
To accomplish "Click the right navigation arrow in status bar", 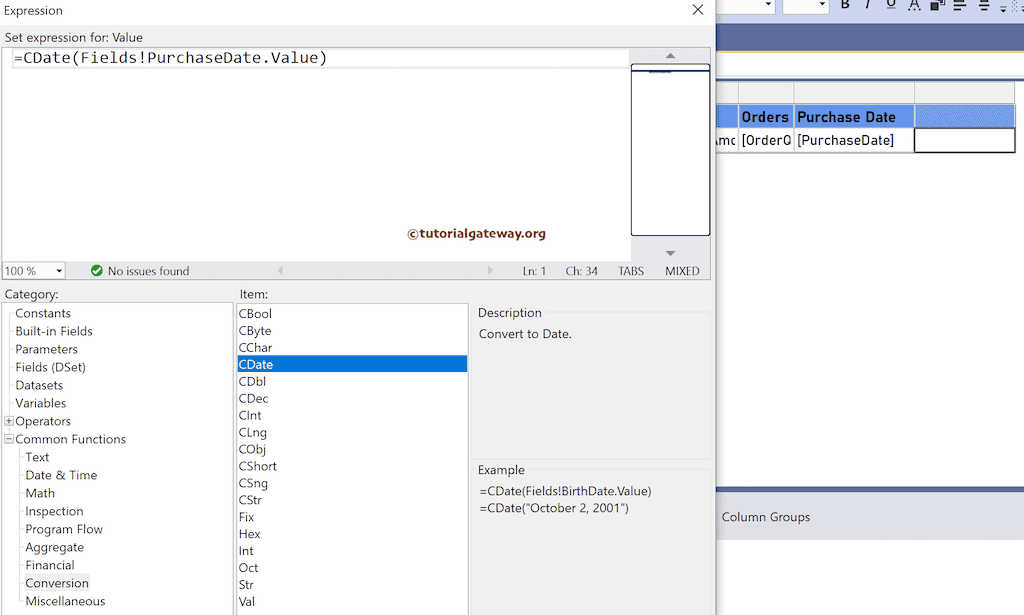I will click(x=490, y=270).
